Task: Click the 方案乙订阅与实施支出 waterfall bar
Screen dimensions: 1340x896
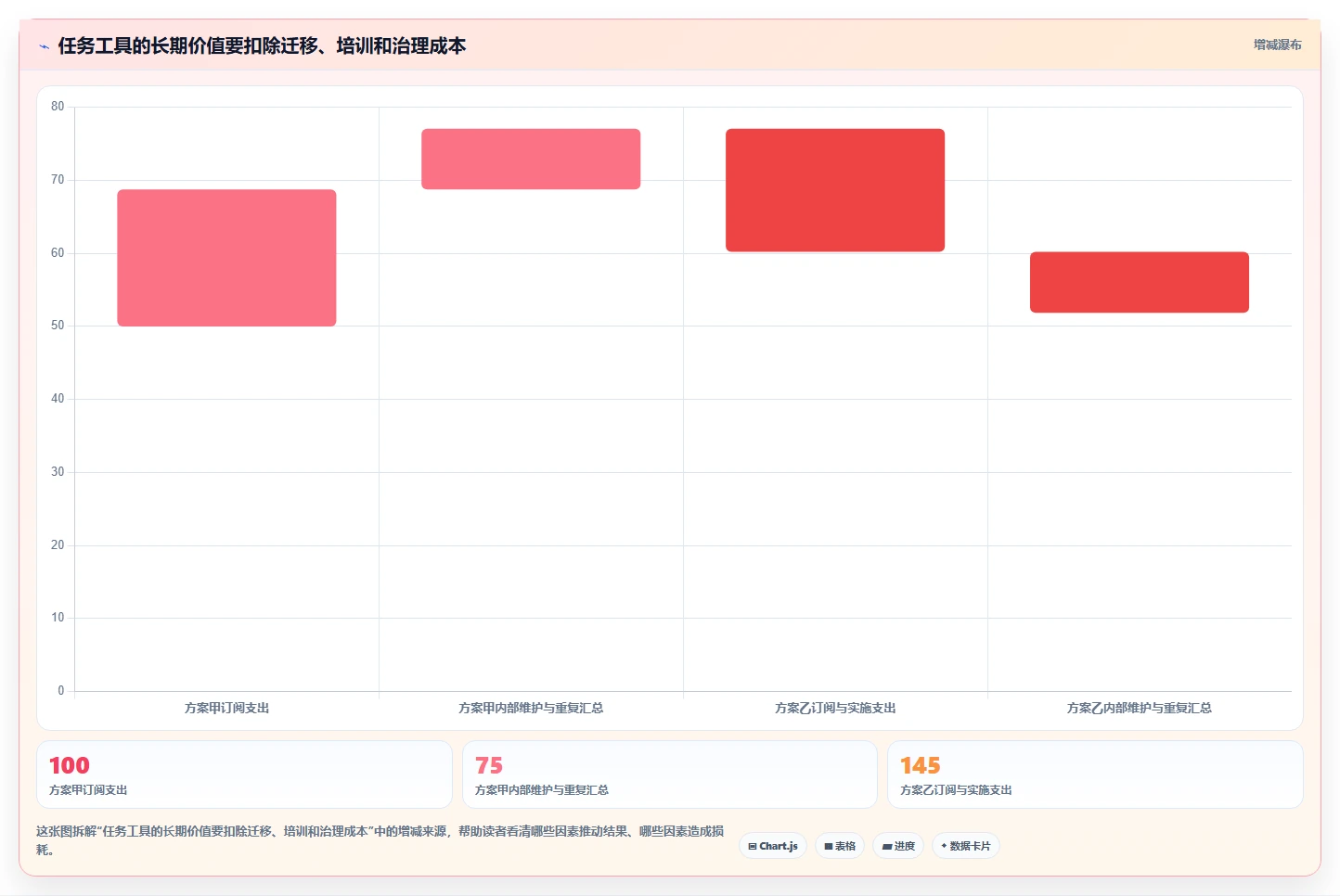Action: (x=835, y=190)
